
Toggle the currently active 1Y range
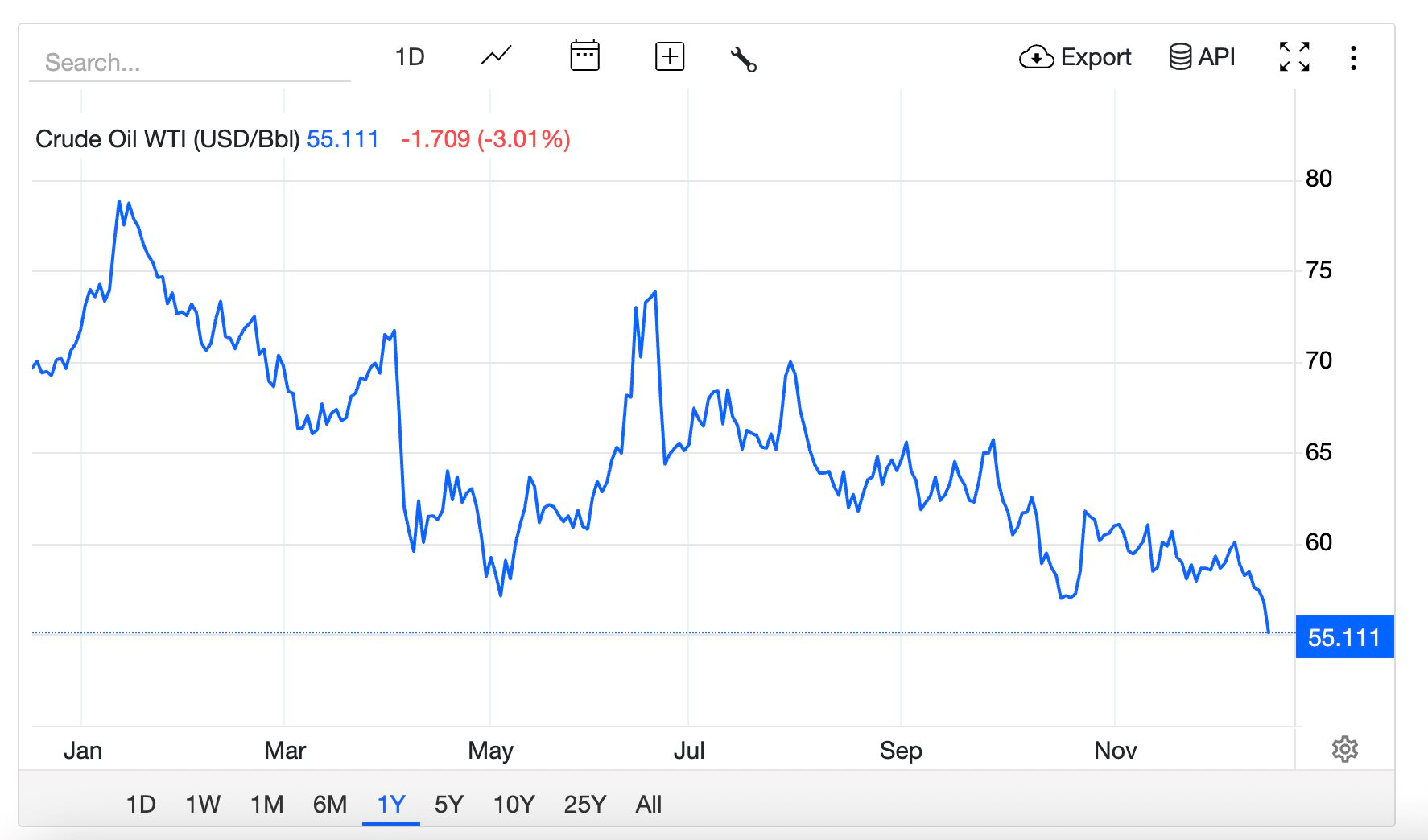tap(391, 803)
